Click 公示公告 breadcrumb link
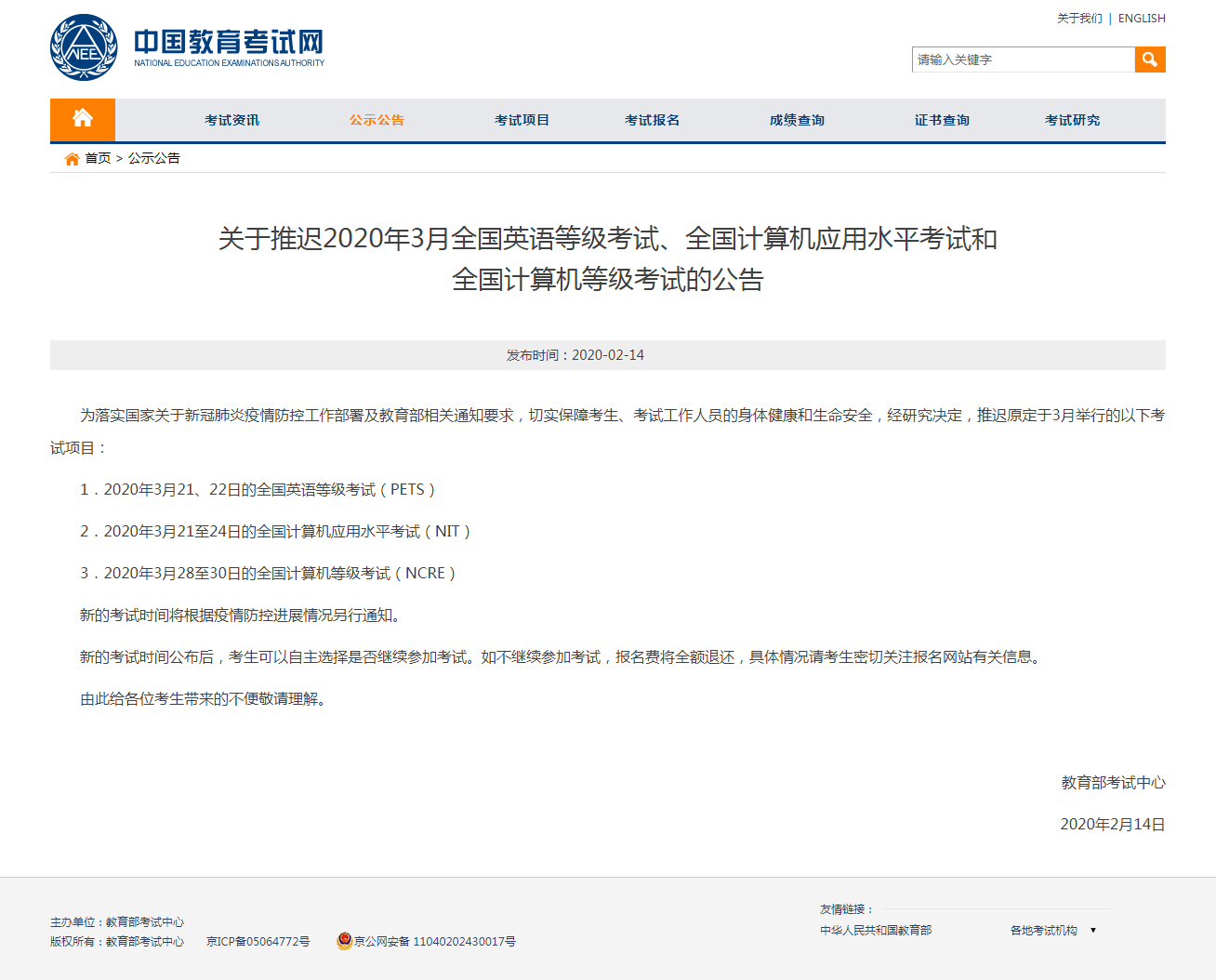The height and width of the screenshot is (980, 1216). pyautogui.click(x=154, y=158)
